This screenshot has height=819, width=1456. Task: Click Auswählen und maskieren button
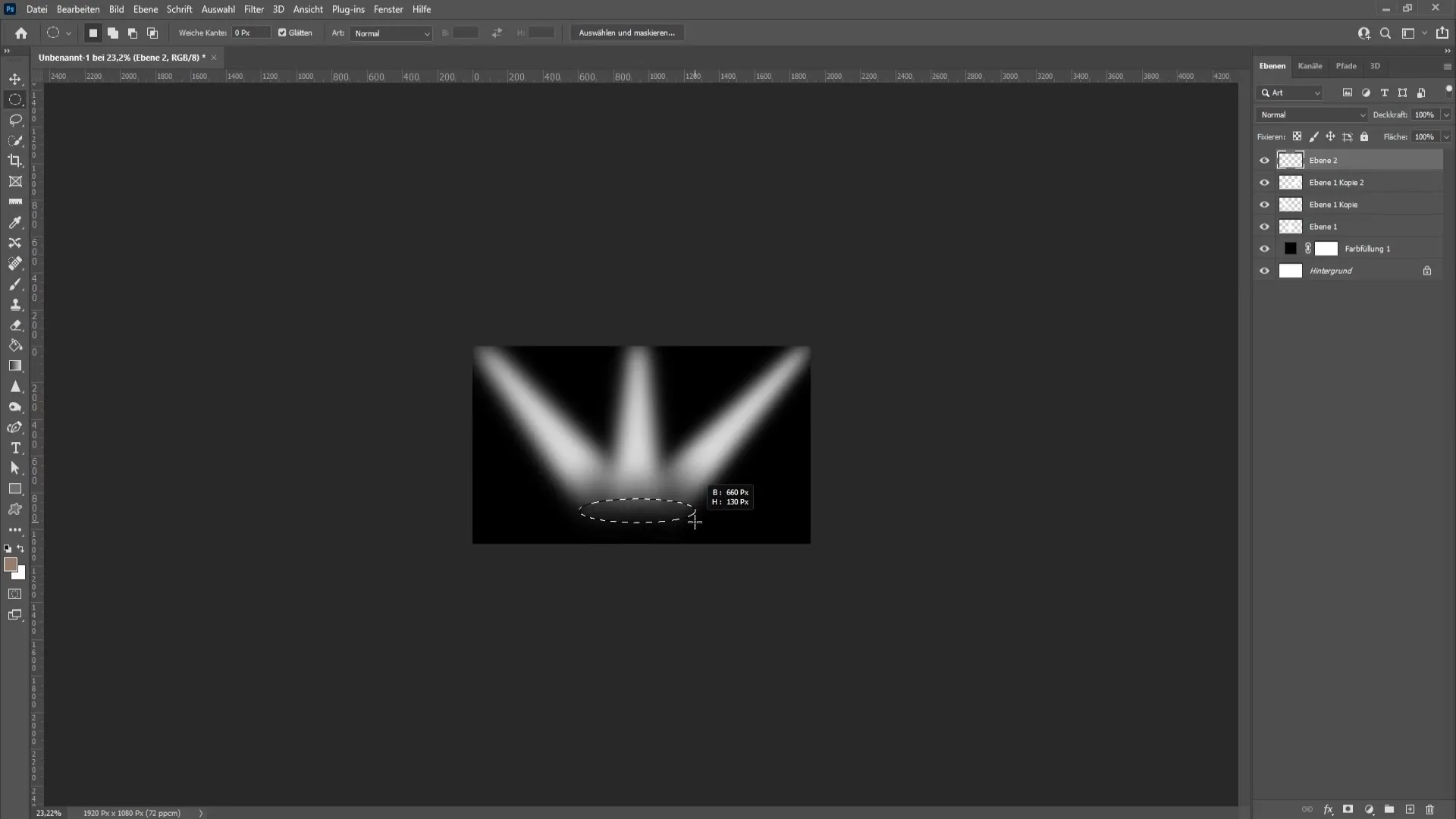tap(626, 33)
